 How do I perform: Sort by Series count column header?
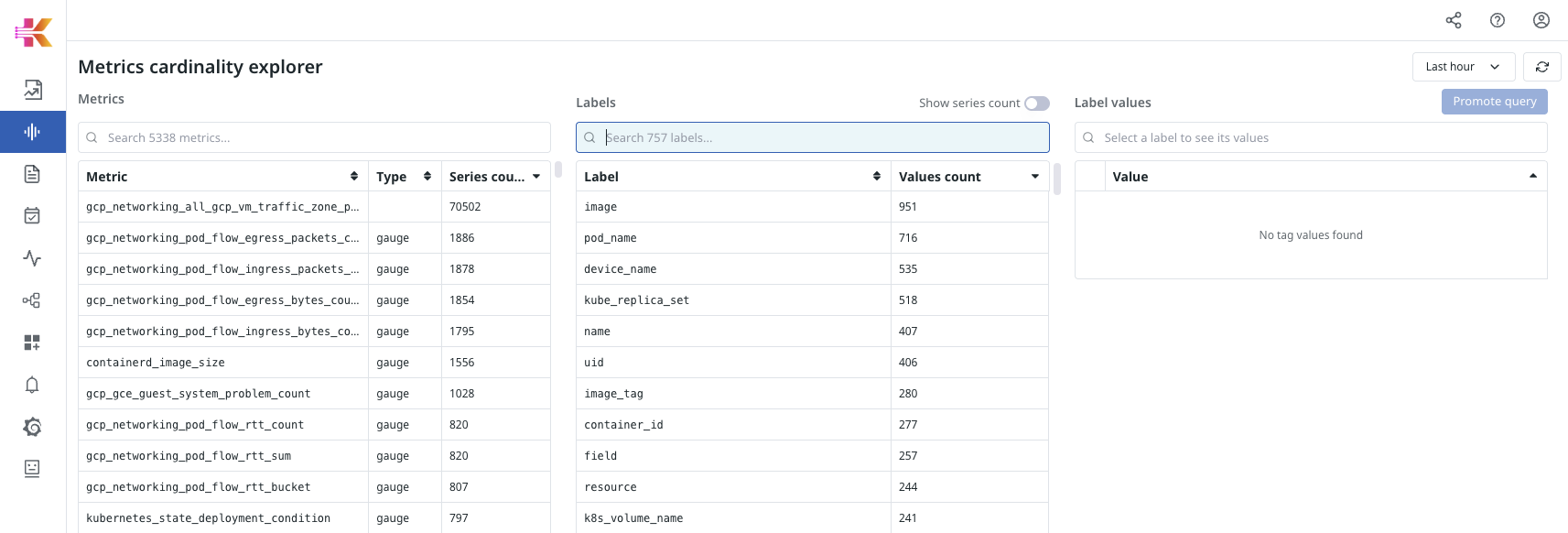(495, 177)
